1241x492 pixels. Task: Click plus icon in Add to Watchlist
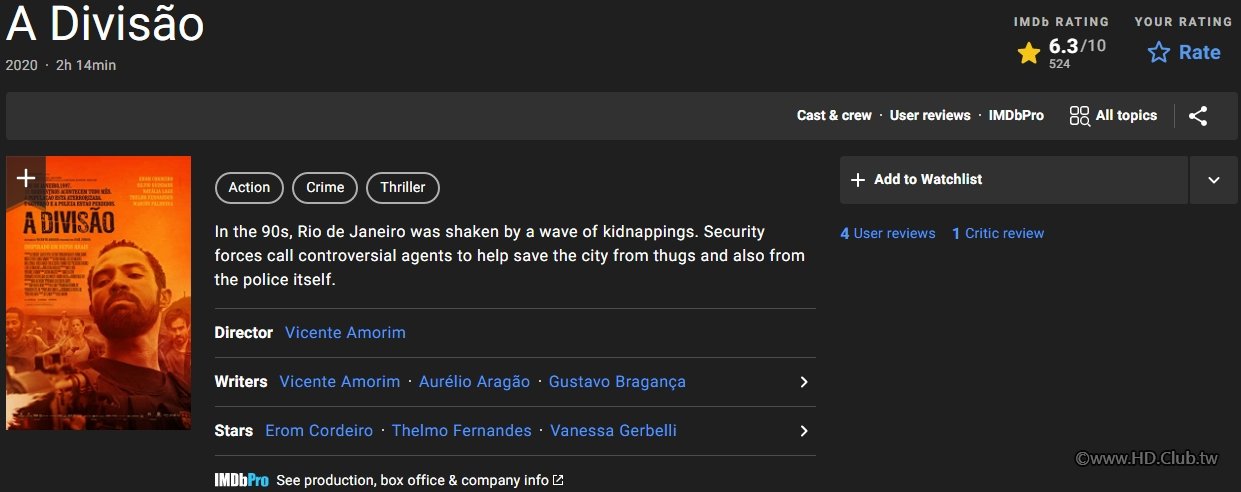coord(857,180)
